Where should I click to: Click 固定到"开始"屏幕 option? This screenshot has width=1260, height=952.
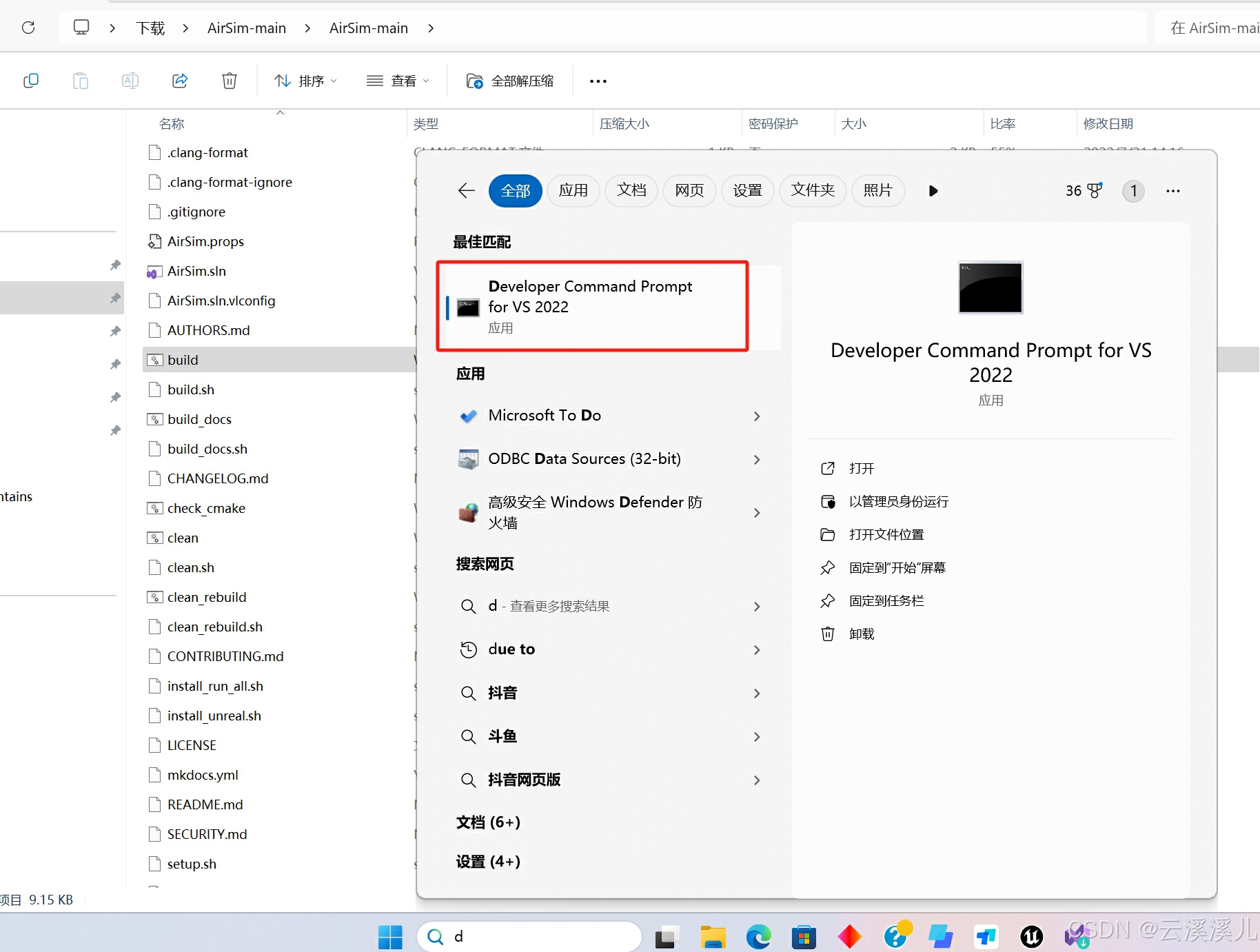point(897,568)
